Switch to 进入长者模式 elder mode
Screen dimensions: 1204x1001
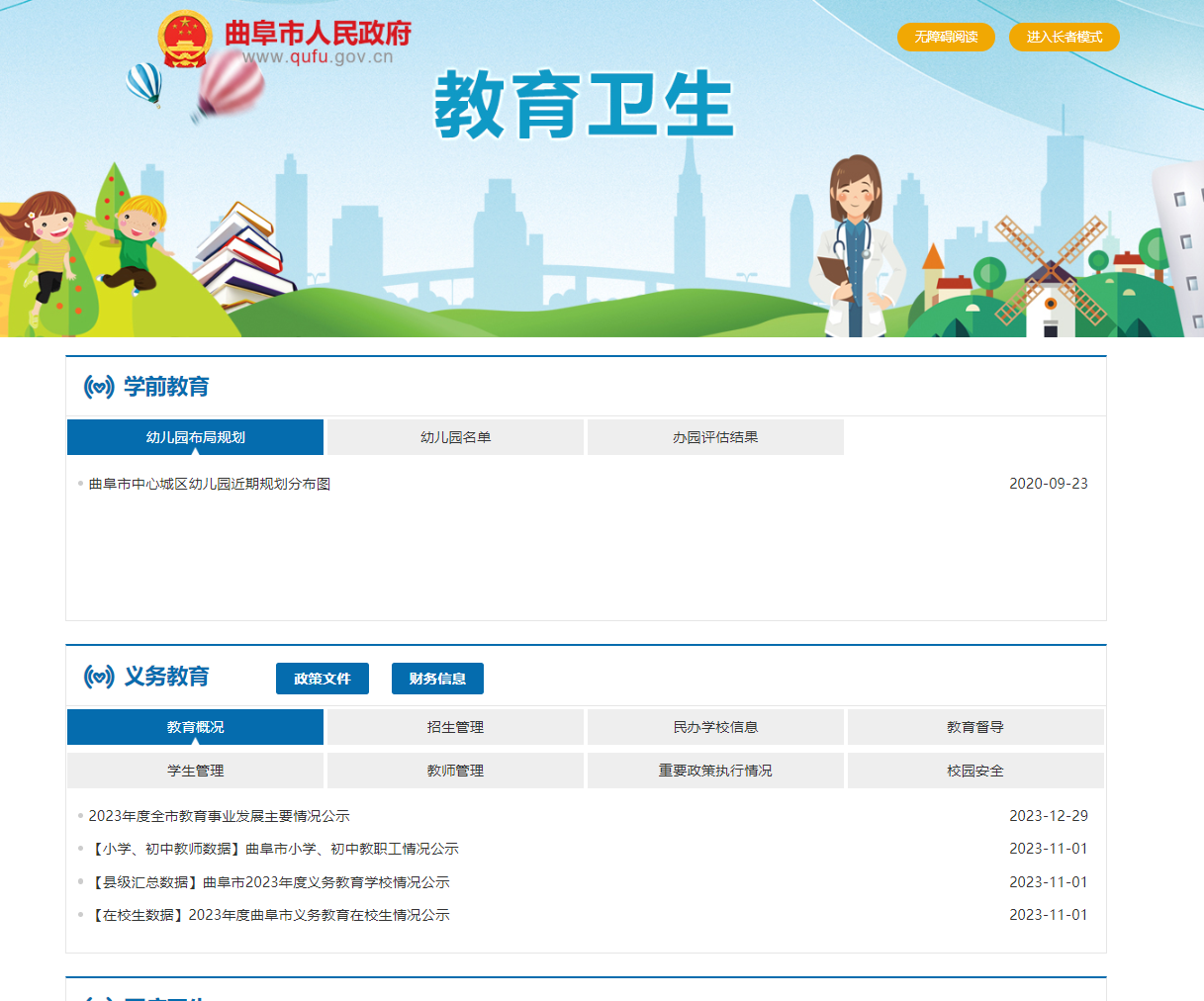1064,37
